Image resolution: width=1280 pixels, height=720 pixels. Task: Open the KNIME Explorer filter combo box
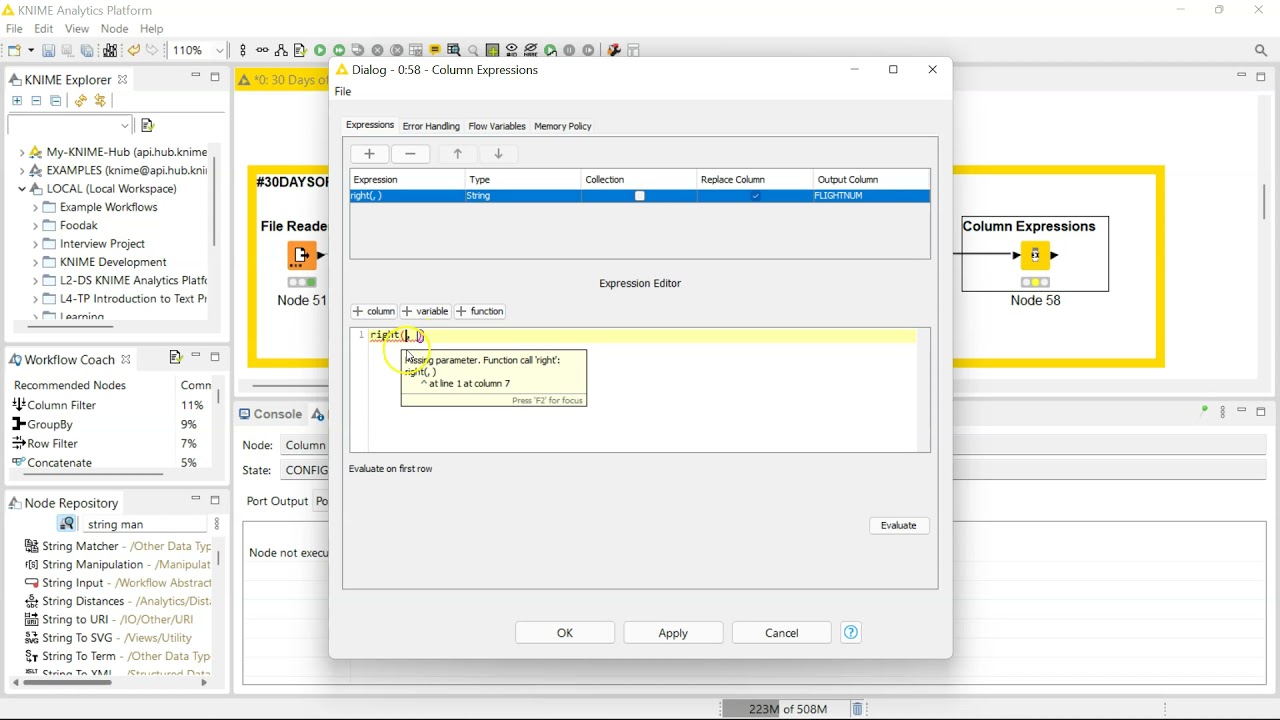(69, 125)
